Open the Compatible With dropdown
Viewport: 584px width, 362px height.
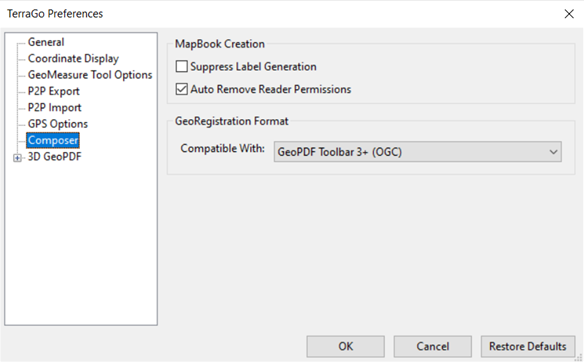pos(418,152)
